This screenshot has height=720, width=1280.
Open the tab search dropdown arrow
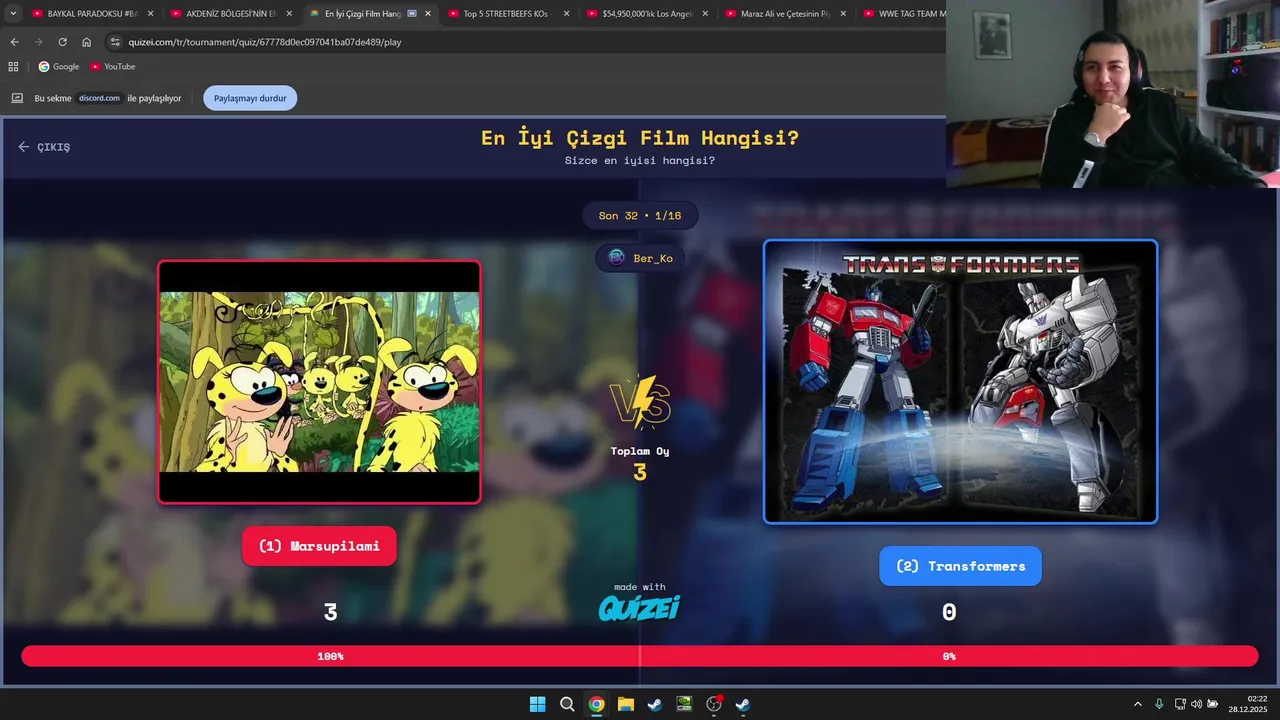click(x=13, y=14)
